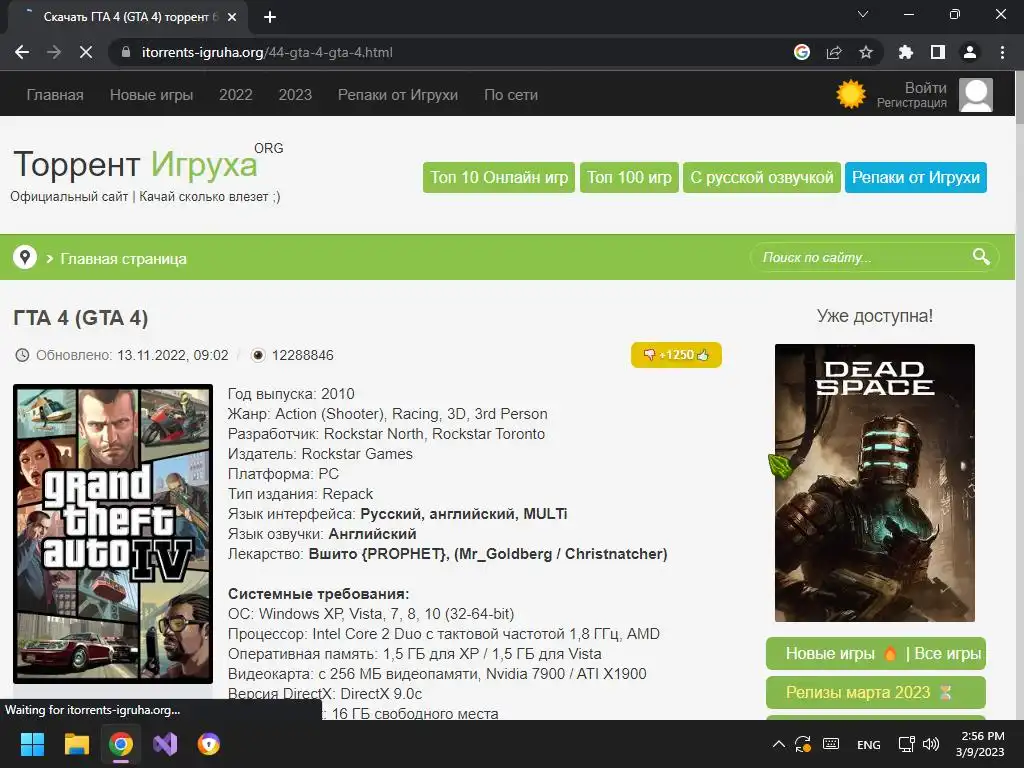Click the Войти login link
This screenshot has width=1024, height=768.
[925, 88]
